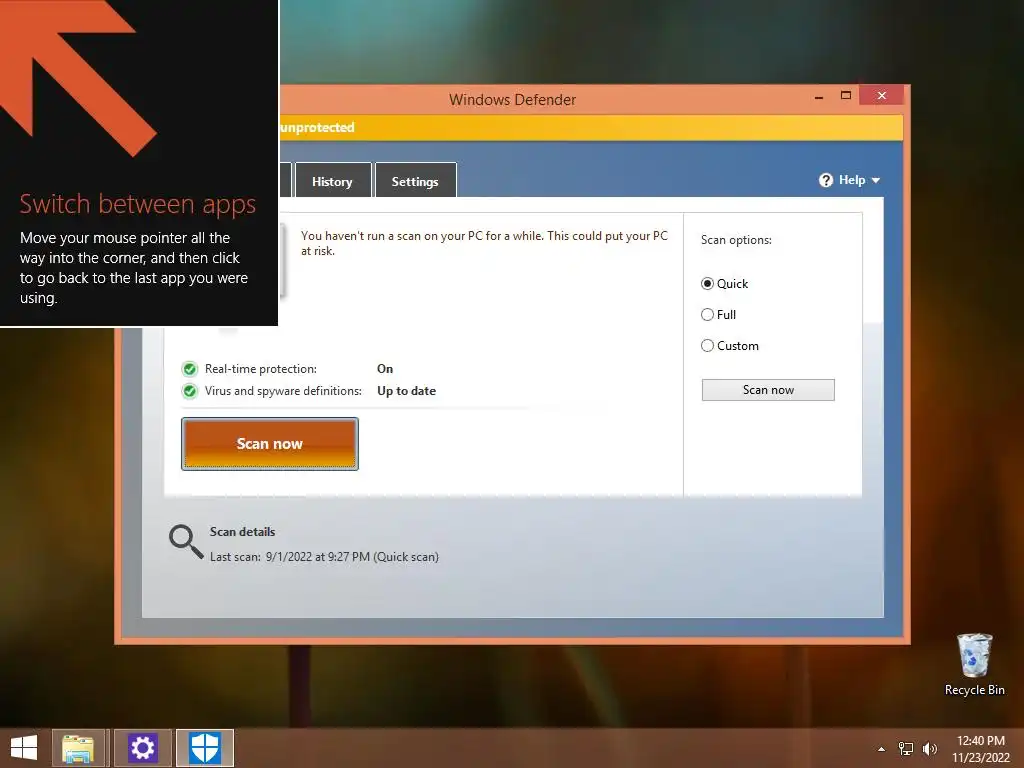
Task: Click the Real-time protection 'On' value
Action: coord(385,369)
